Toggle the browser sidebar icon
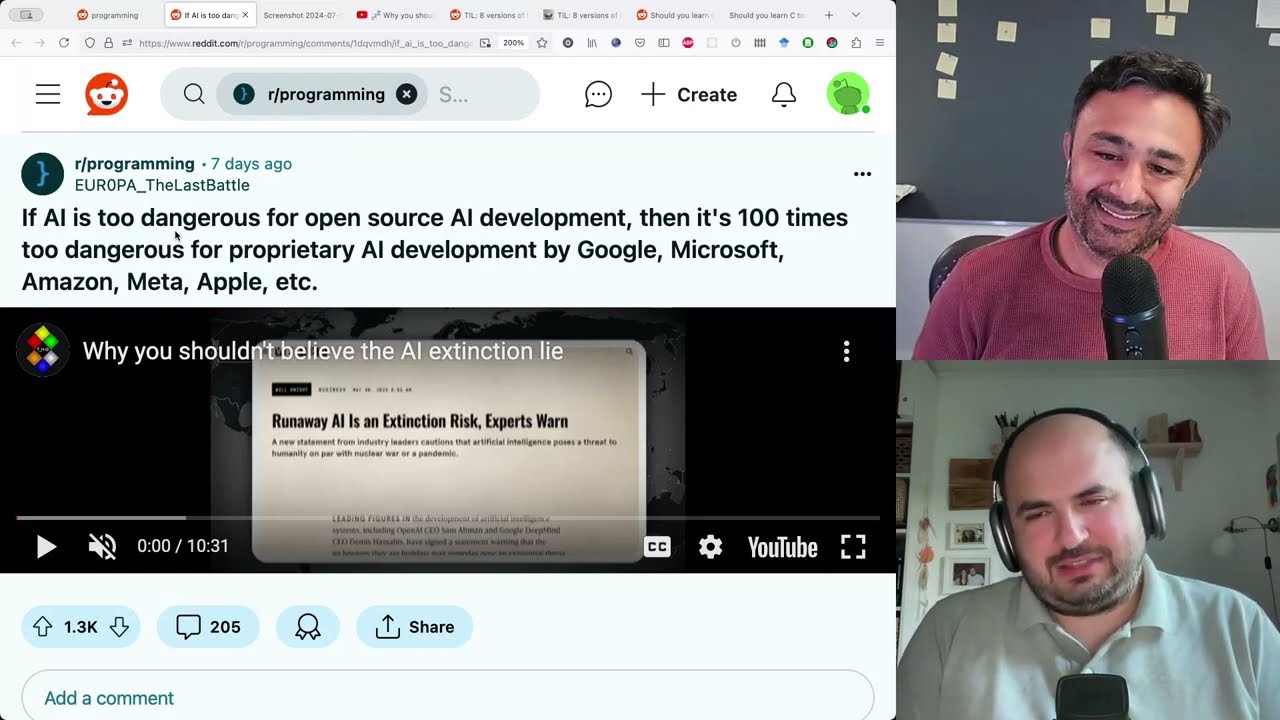 click(x=664, y=43)
